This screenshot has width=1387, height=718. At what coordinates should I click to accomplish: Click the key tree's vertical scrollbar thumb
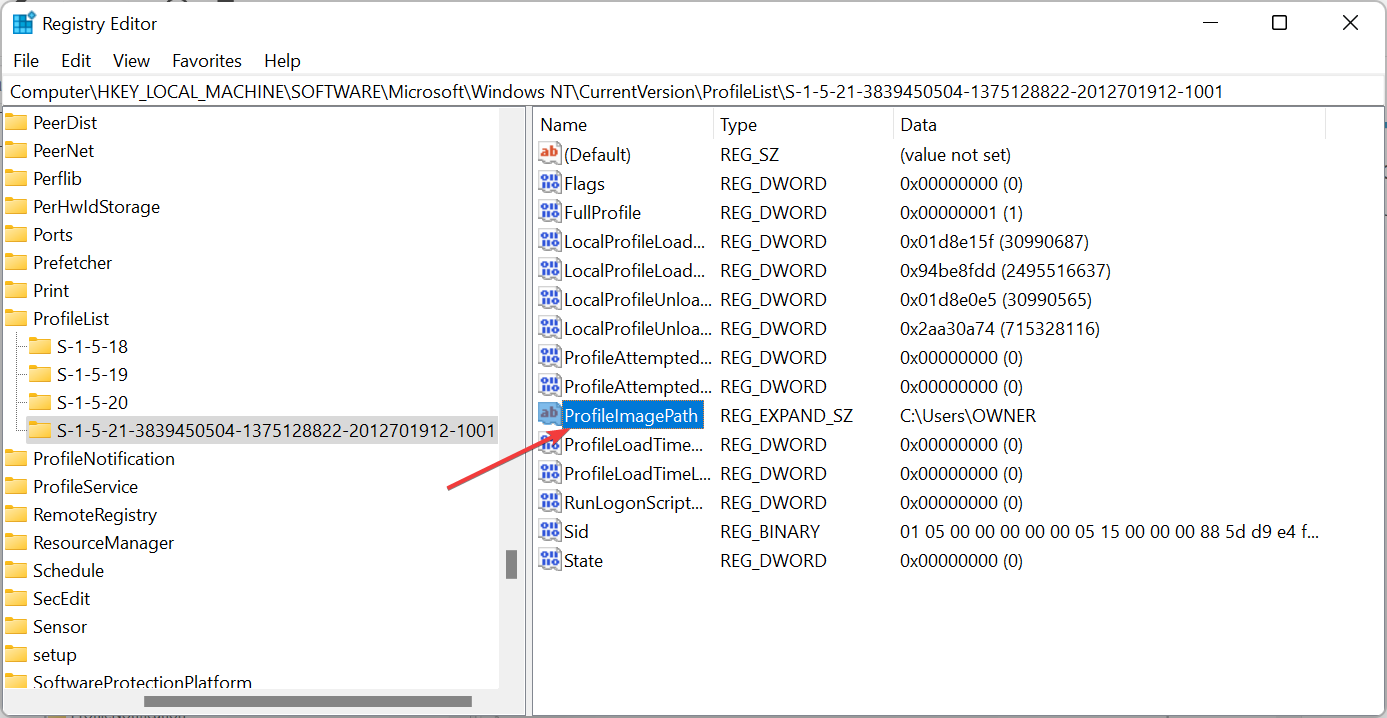click(x=511, y=564)
